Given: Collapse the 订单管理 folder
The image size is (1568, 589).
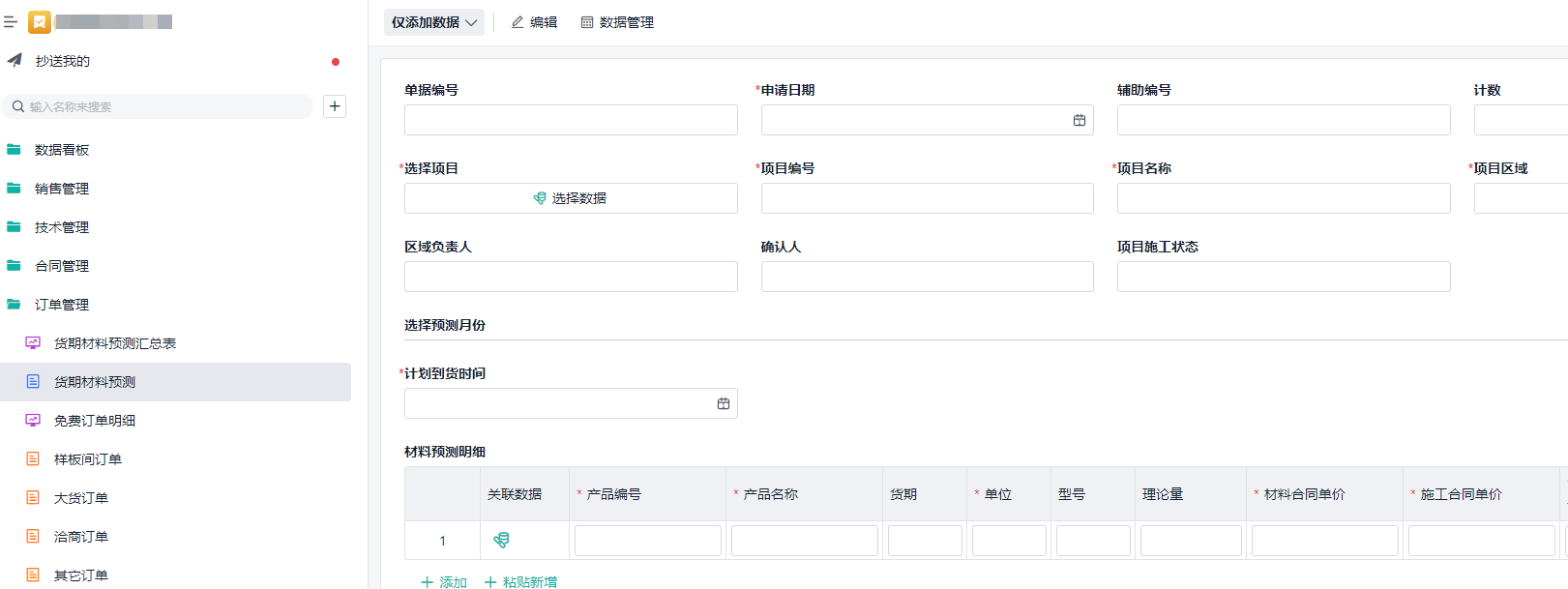Looking at the screenshot, I should tap(62, 305).
